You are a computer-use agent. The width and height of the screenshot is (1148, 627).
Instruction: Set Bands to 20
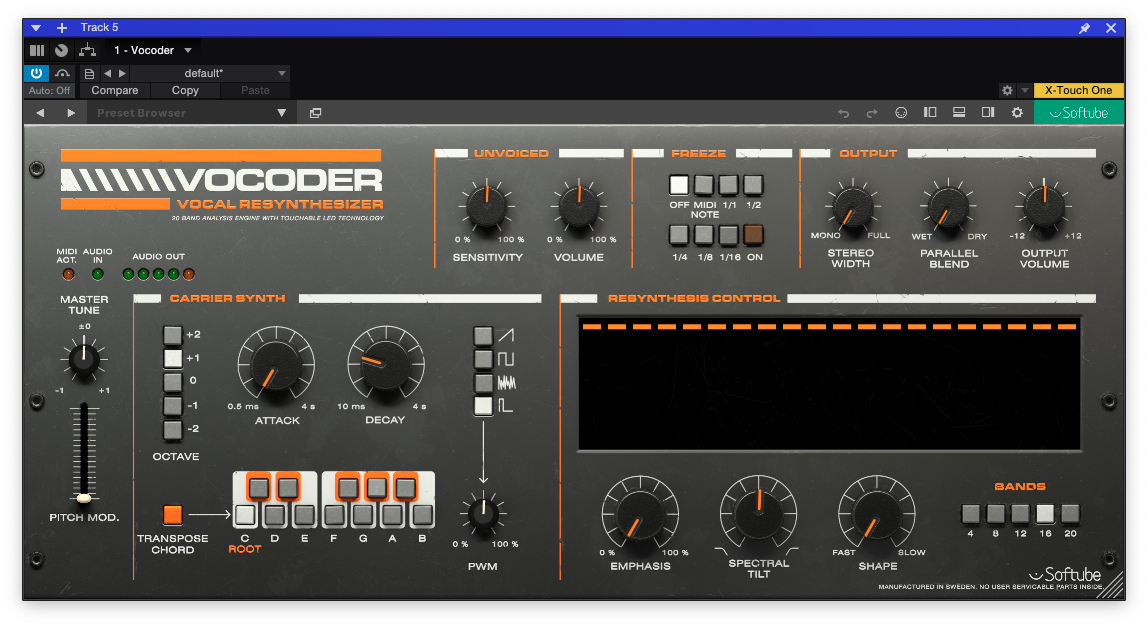pos(1070,513)
